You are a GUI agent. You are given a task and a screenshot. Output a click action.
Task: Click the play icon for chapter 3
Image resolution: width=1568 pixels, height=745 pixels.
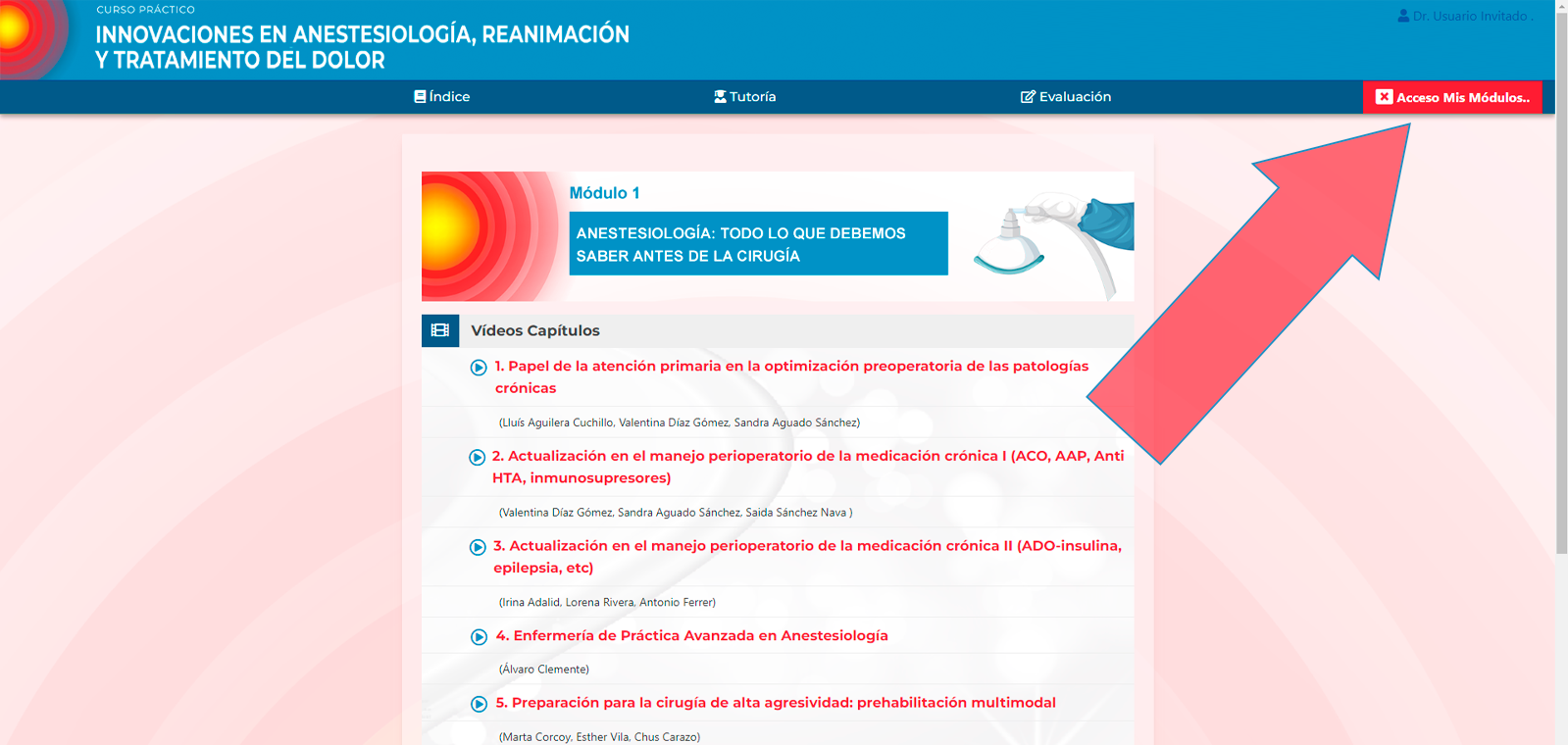(478, 547)
